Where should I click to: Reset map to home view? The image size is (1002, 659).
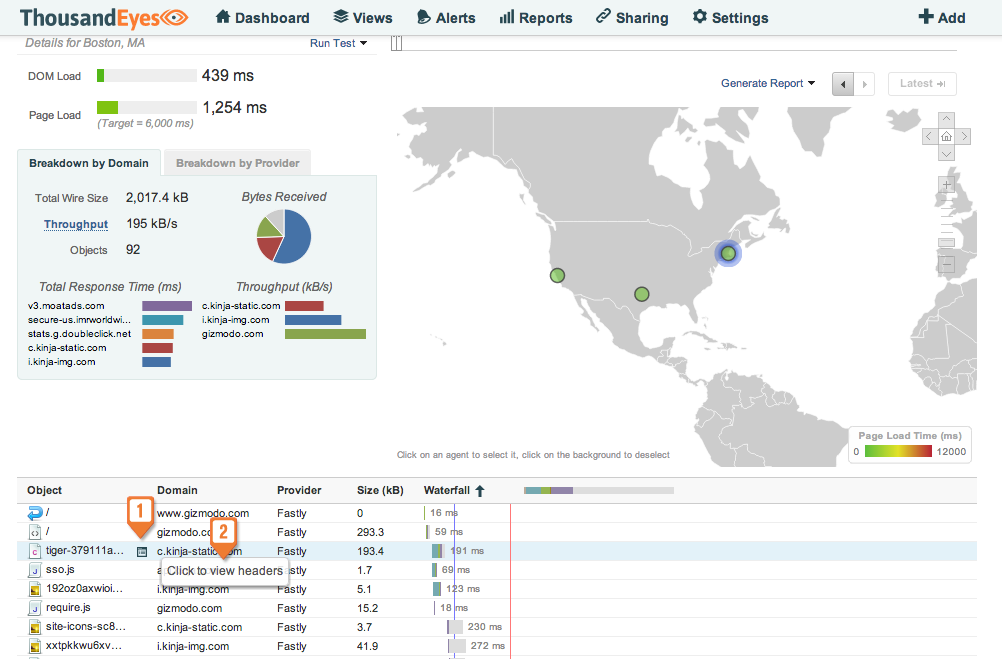point(946,136)
